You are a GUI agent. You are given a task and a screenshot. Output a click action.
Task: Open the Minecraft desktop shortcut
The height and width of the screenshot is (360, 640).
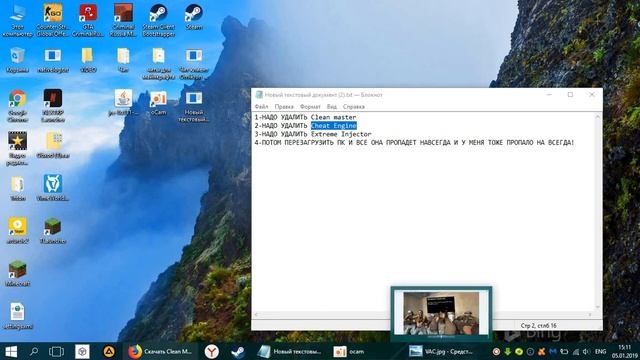tap(18, 273)
